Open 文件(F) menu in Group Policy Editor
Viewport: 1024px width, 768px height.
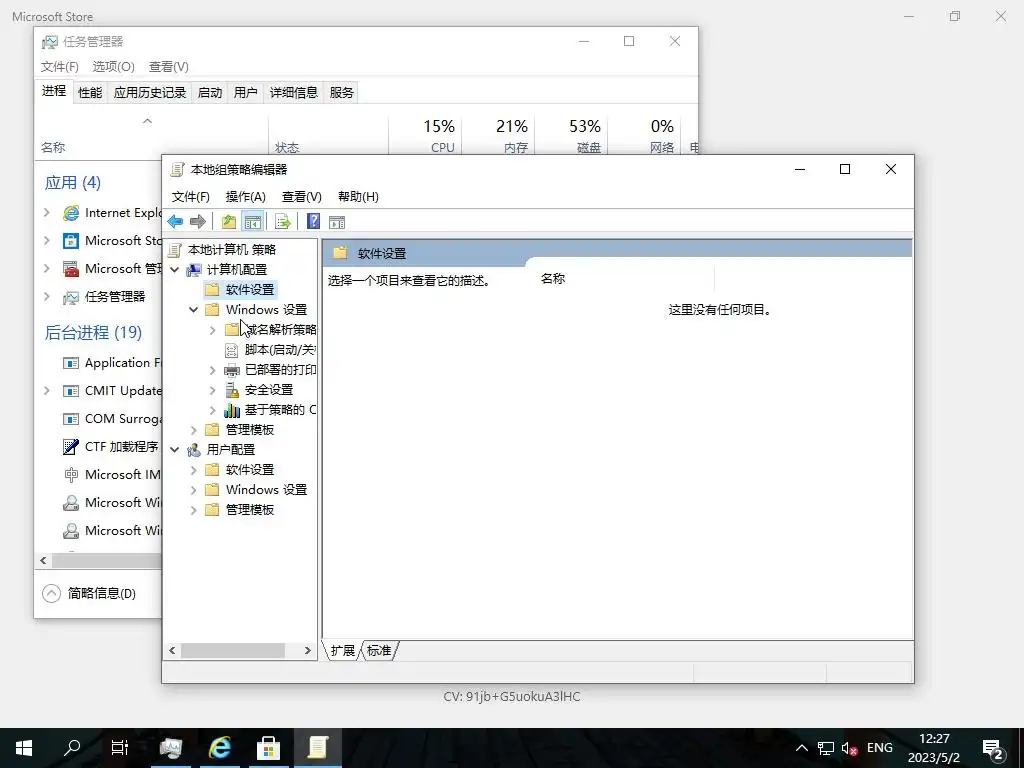point(191,197)
